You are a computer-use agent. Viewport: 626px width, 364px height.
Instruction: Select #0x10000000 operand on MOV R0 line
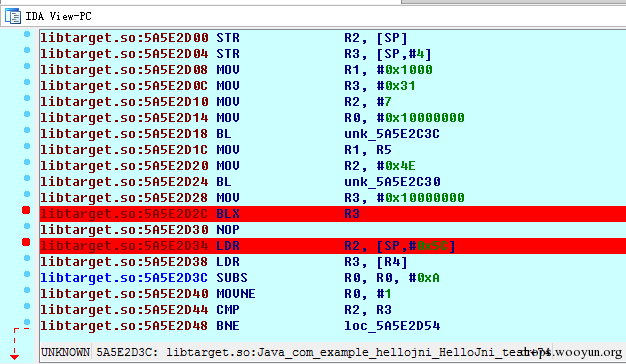[420, 118]
